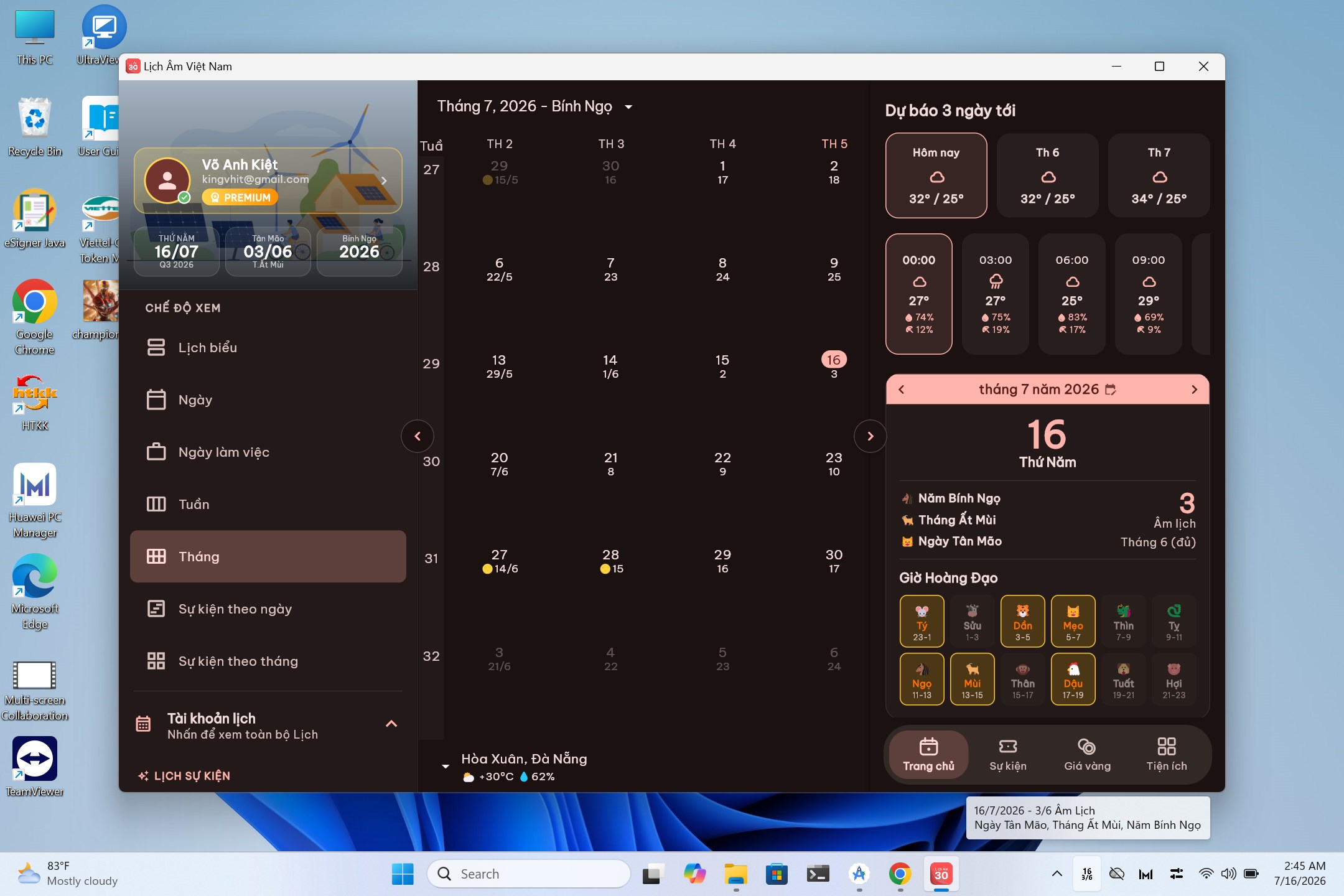
Task: Select the Th 6 forecast card
Action: pos(1047,175)
